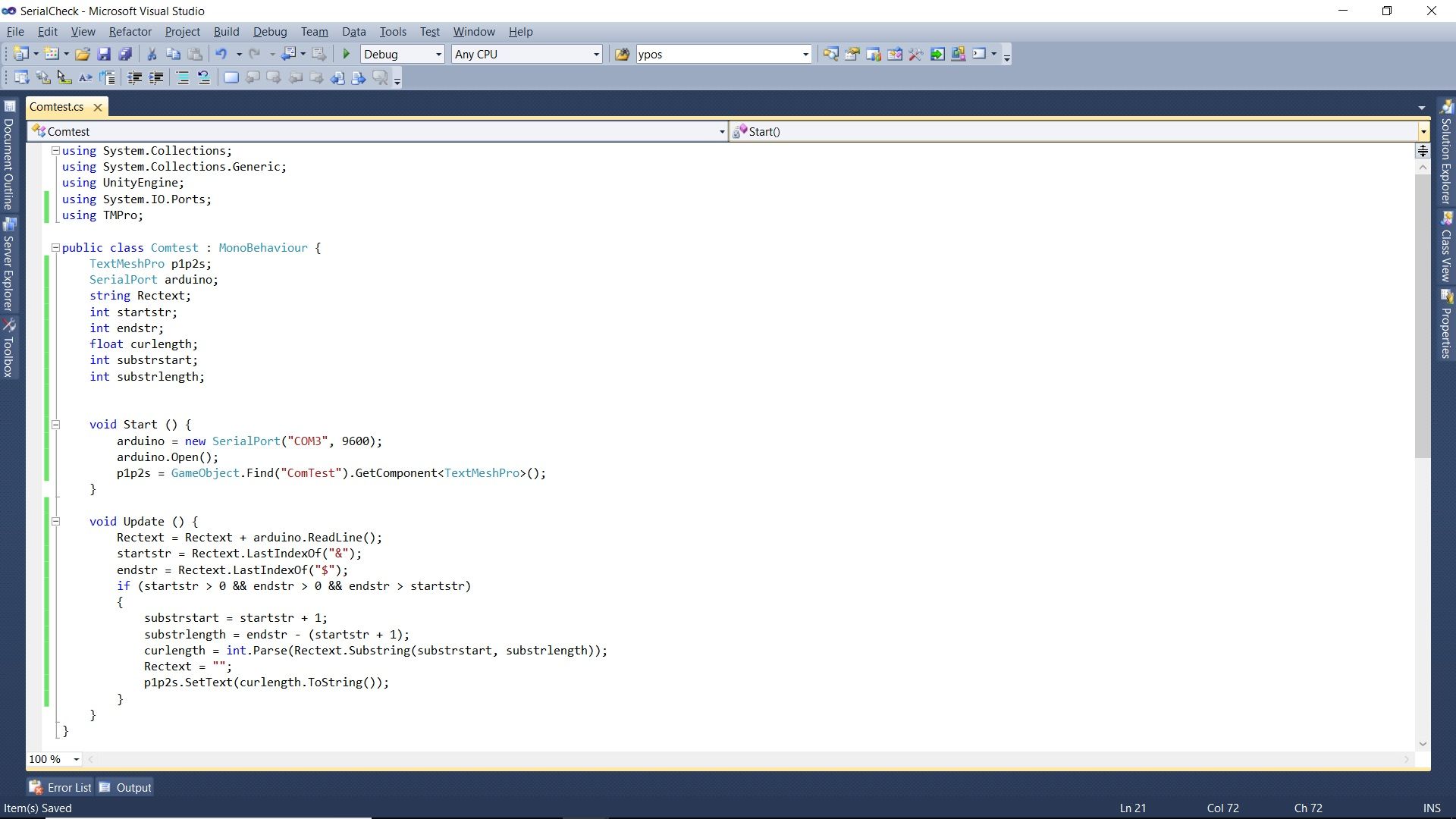Open the Error List panel
The image size is (1456, 819).
click(x=60, y=786)
